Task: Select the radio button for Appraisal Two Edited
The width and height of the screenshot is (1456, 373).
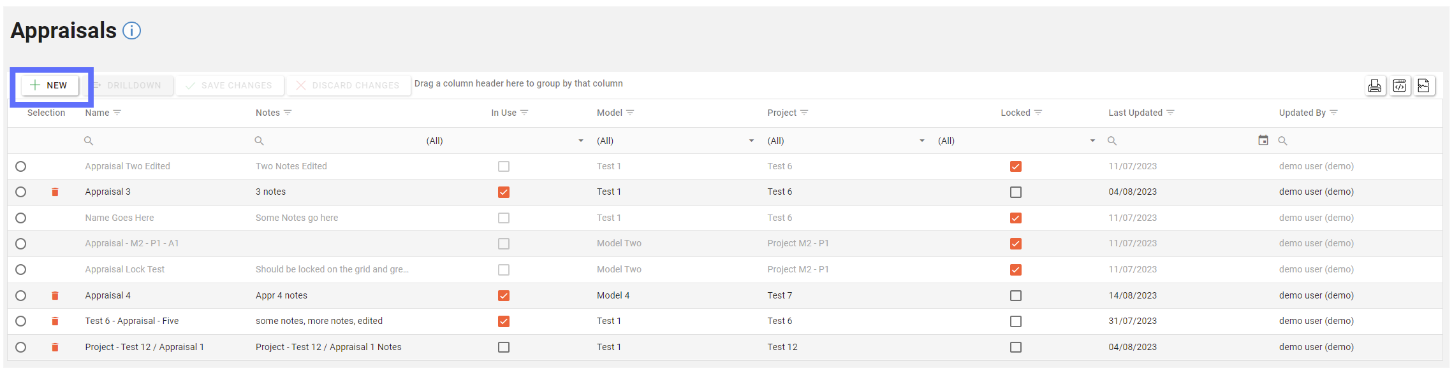Action: (x=21, y=166)
